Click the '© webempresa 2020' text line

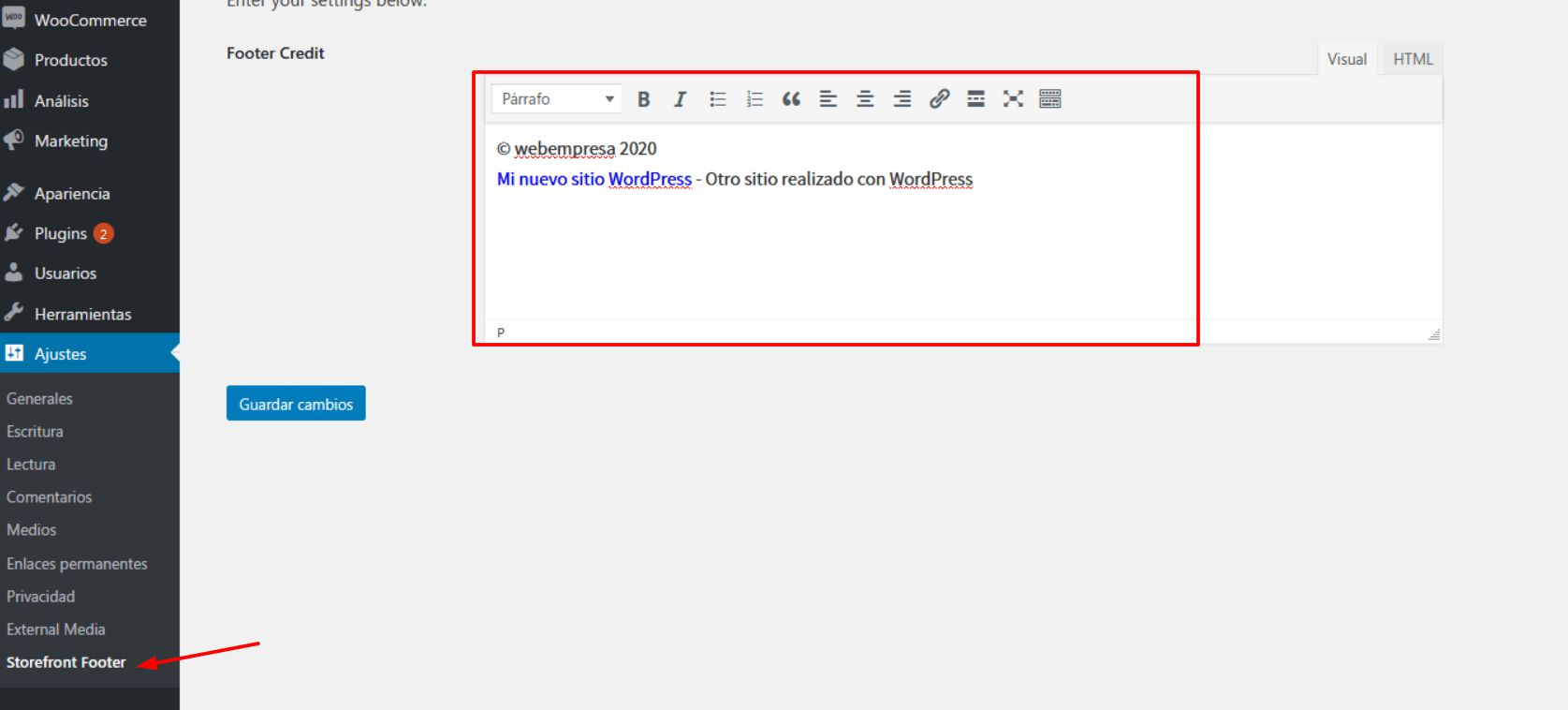tap(577, 148)
